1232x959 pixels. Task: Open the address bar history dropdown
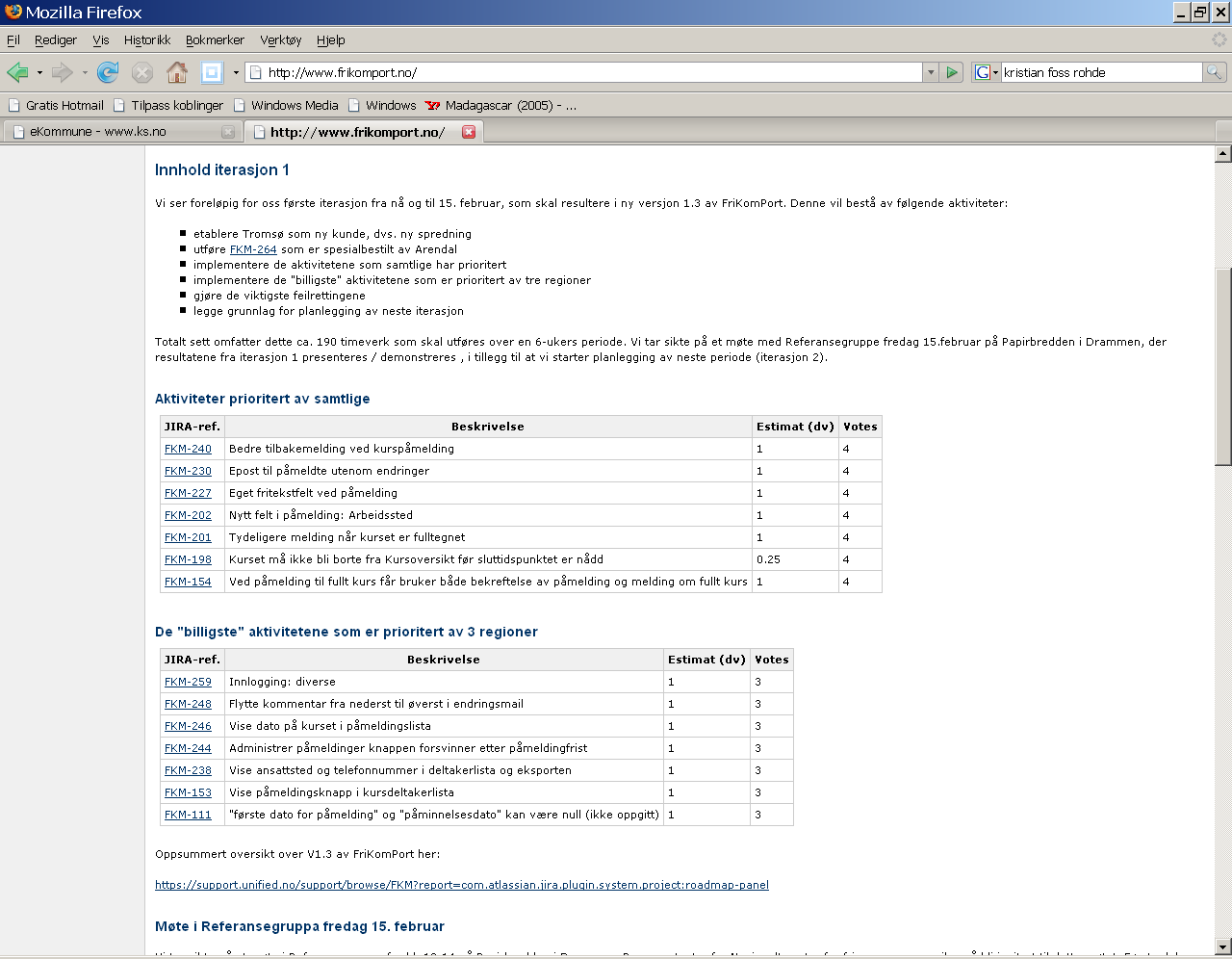(x=931, y=72)
